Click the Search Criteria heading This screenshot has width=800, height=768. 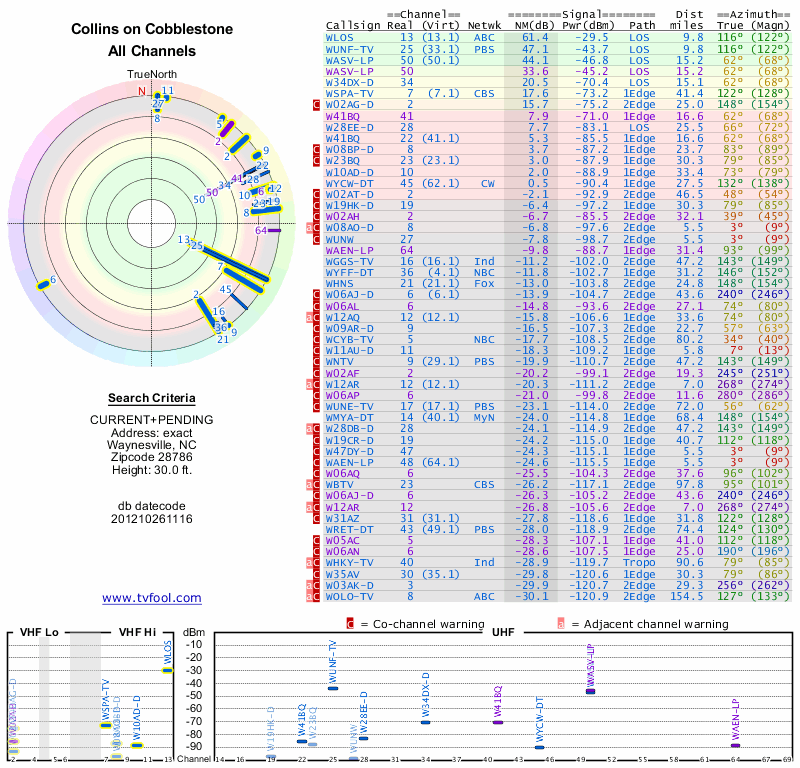tap(152, 398)
